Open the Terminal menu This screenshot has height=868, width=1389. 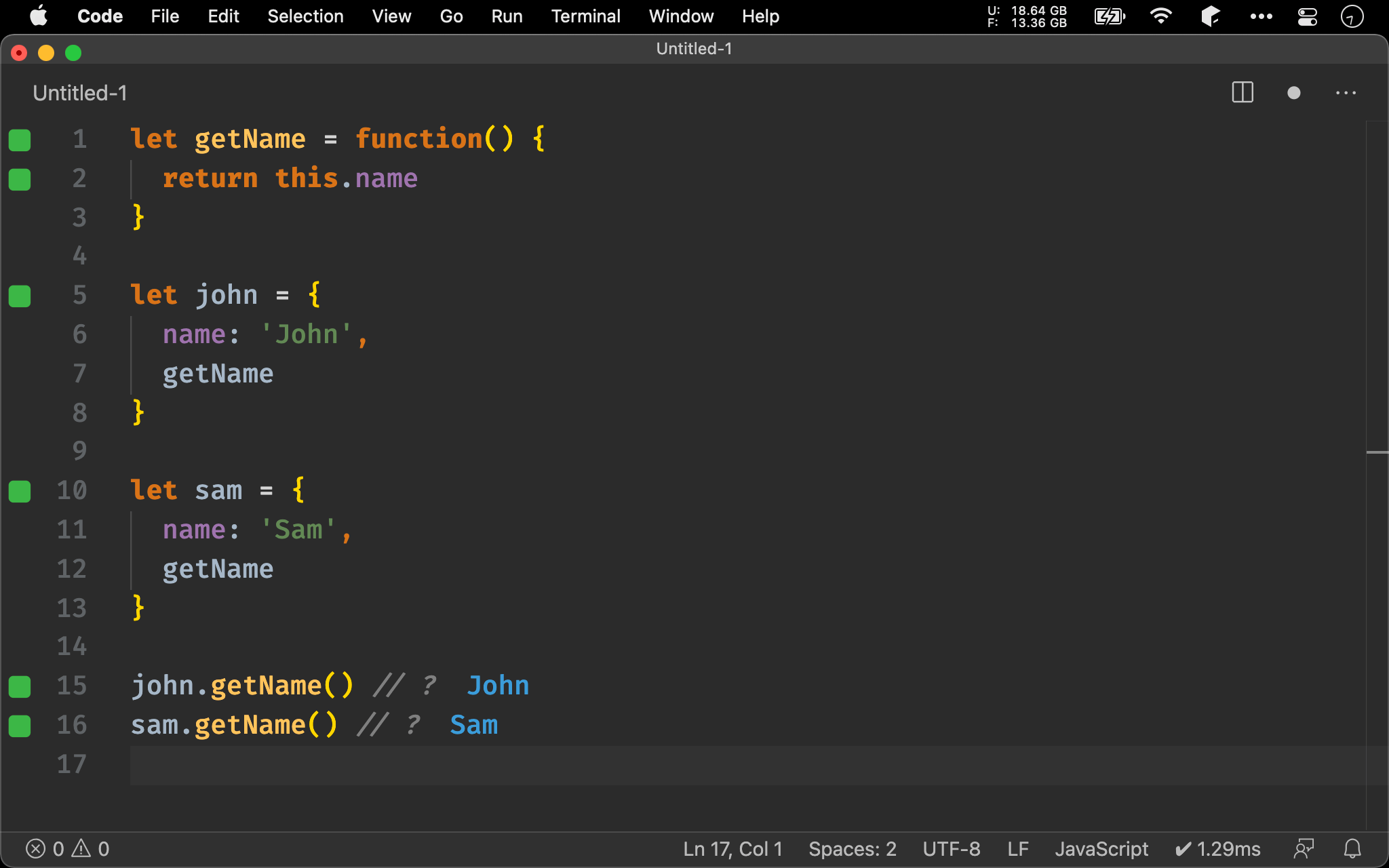coord(586,15)
